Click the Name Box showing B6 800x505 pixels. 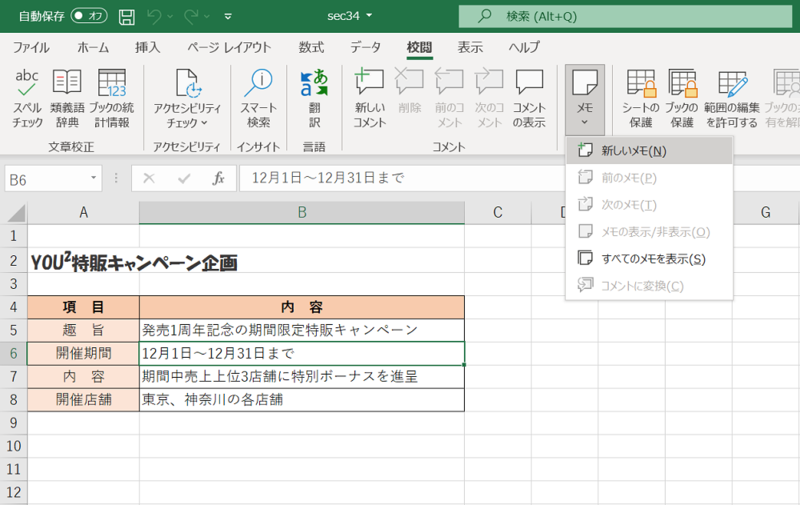(x=46, y=179)
